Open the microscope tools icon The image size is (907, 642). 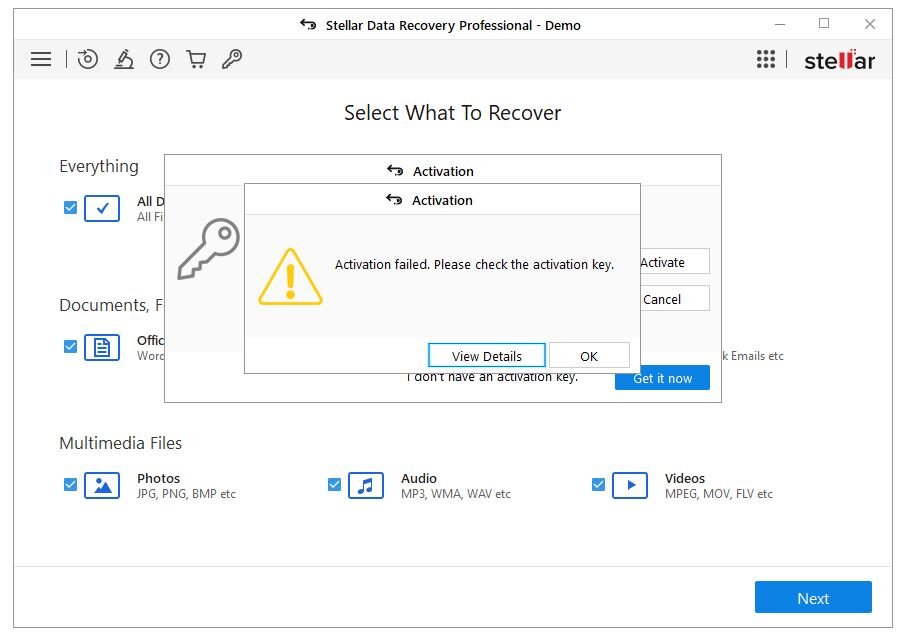pos(124,60)
